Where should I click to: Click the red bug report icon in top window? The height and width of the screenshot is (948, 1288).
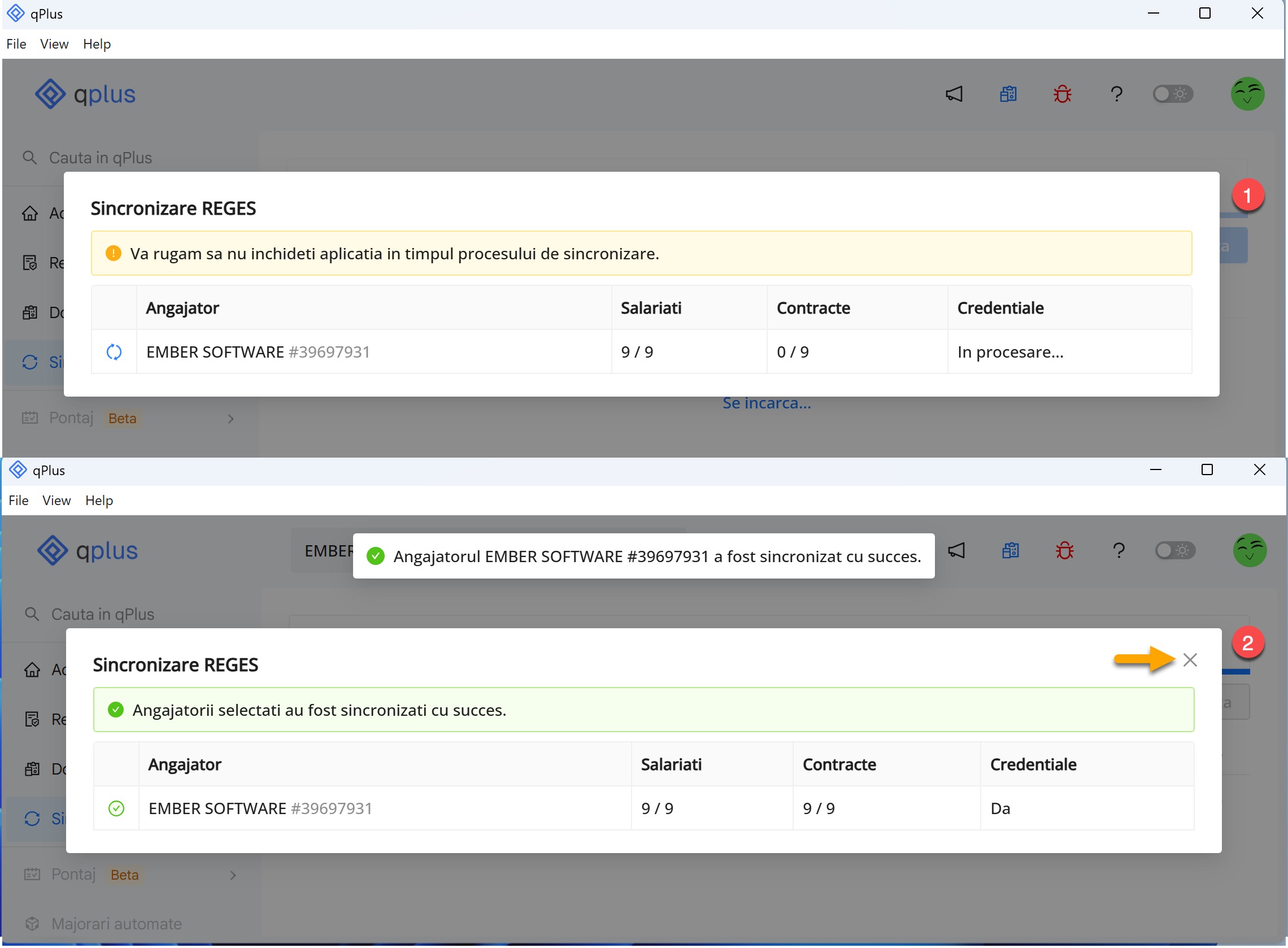tap(1062, 94)
